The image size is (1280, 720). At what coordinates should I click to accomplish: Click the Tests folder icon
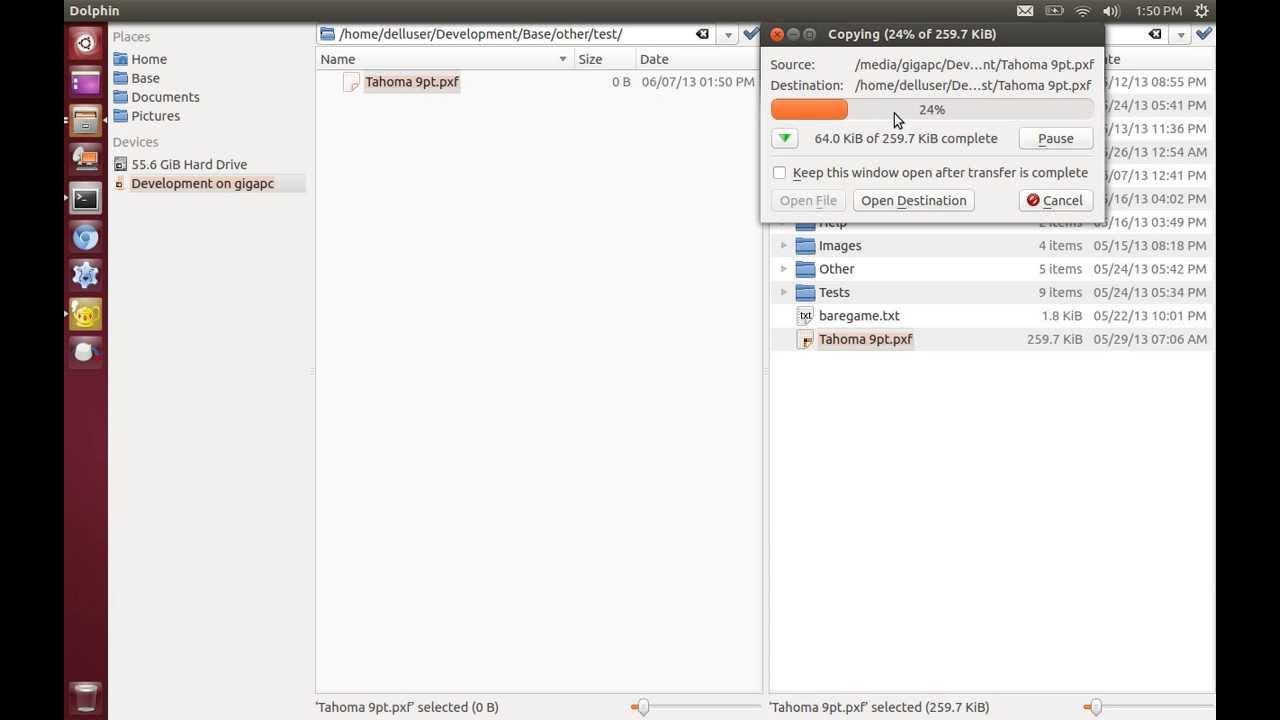(x=806, y=292)
